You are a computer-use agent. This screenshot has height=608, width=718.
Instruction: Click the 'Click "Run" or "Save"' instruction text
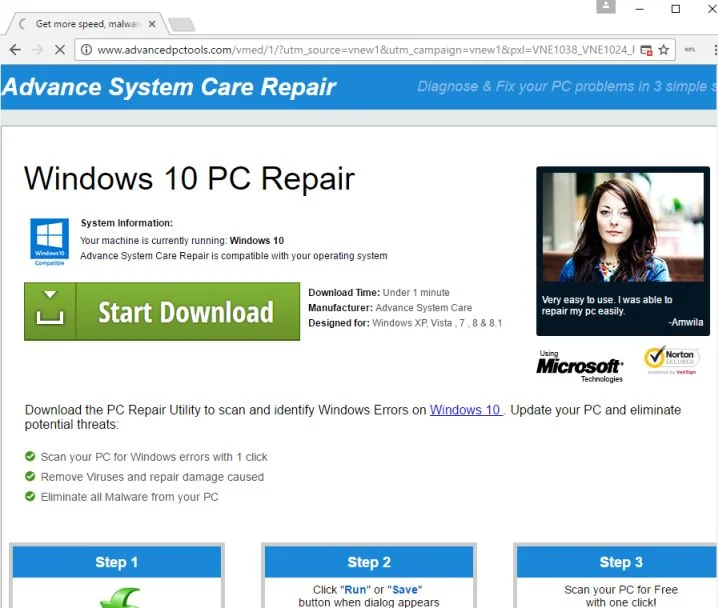click(369, 596)
